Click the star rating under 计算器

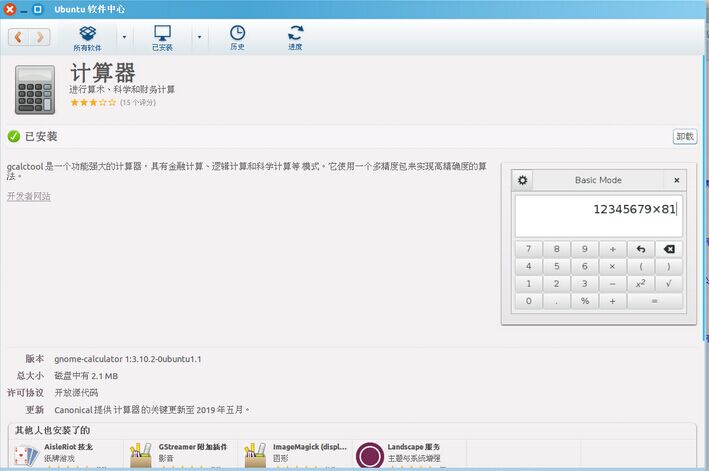pyautogui.click(x=93, y=103)
